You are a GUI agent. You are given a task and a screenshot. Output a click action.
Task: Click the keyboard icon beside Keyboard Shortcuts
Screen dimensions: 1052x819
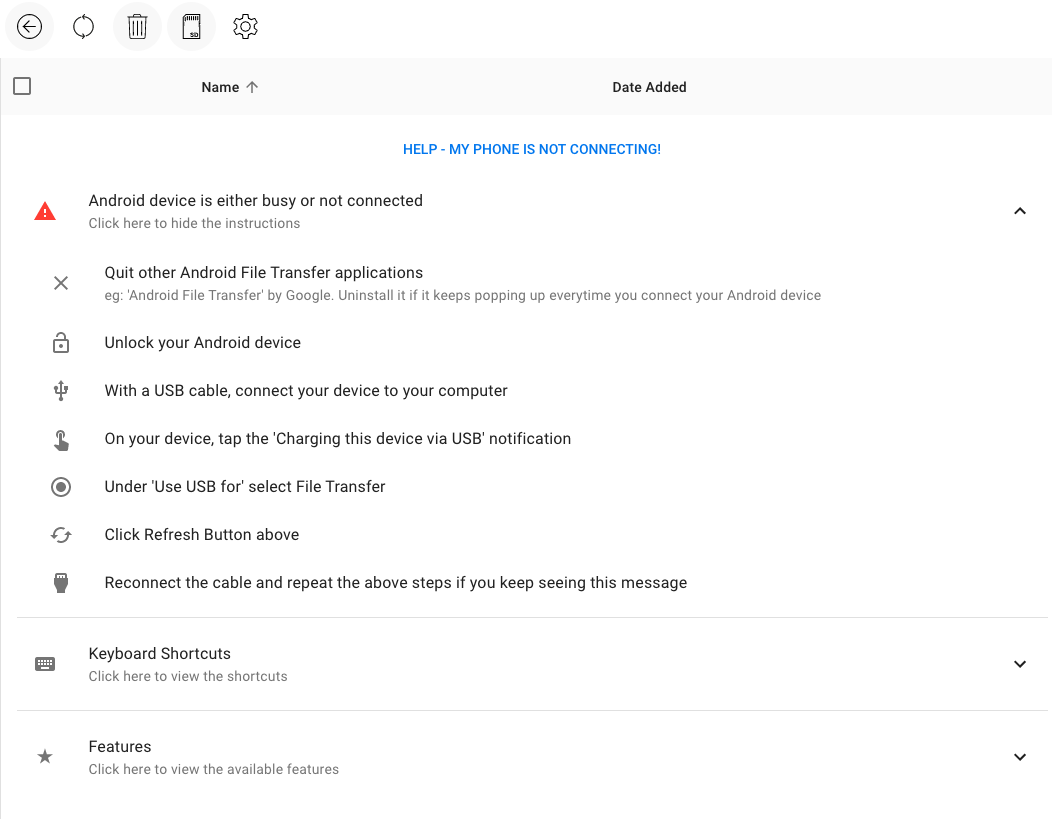point(45,664)
